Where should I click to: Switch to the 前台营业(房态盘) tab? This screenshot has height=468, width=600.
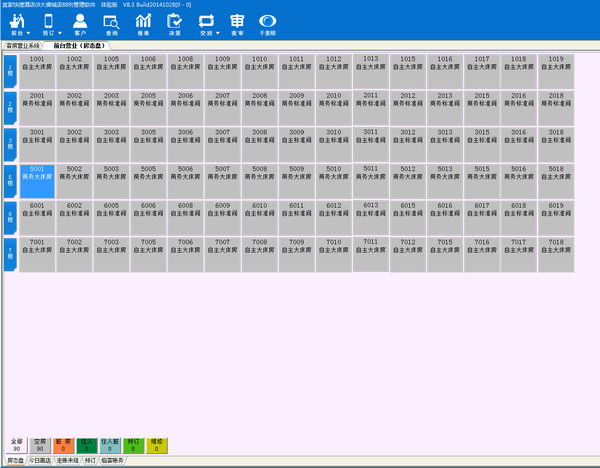[x=78, y=46]
